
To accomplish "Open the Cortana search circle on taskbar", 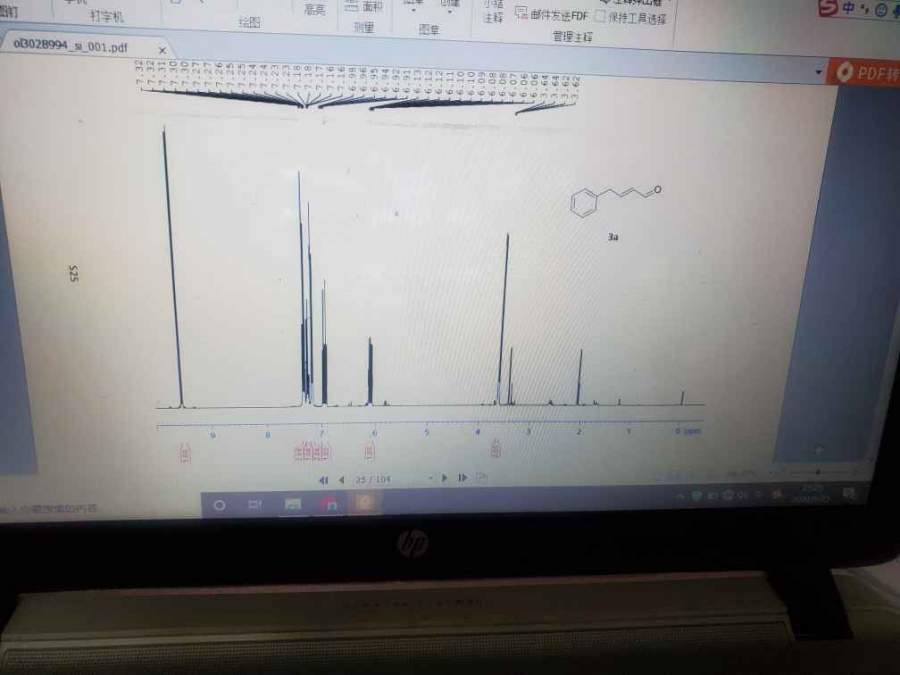I will 219,505.
